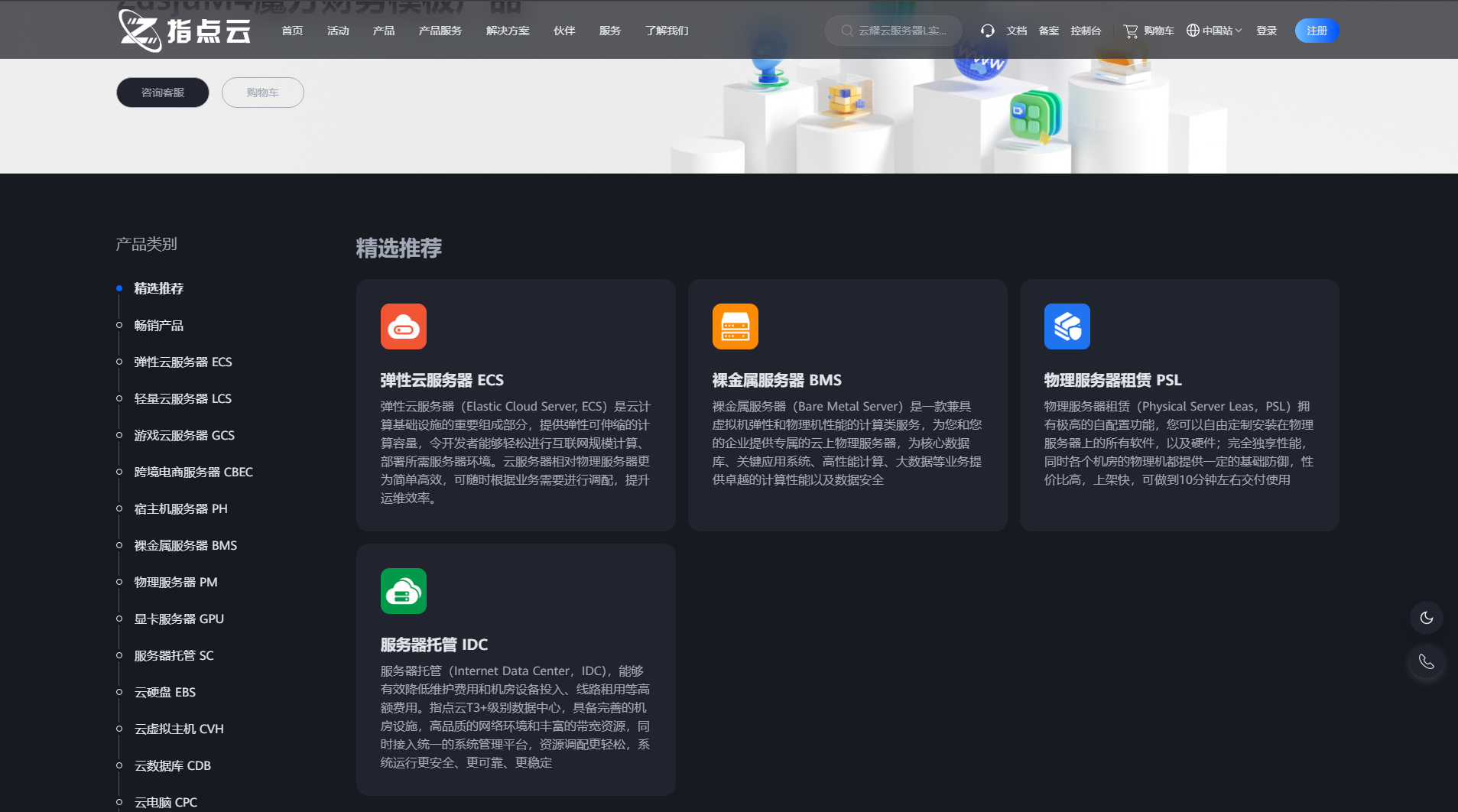Select 云数据库 CDB category
The height and width of the screenshot is (812, 1458).
tap(173, 765)
